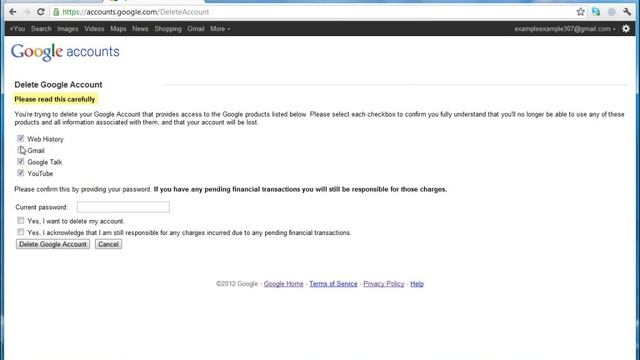Tick the pending financial transactions acknowledgment checkbox
The width and height of the screenshot is (640, 360).
(x=20, y=232)
